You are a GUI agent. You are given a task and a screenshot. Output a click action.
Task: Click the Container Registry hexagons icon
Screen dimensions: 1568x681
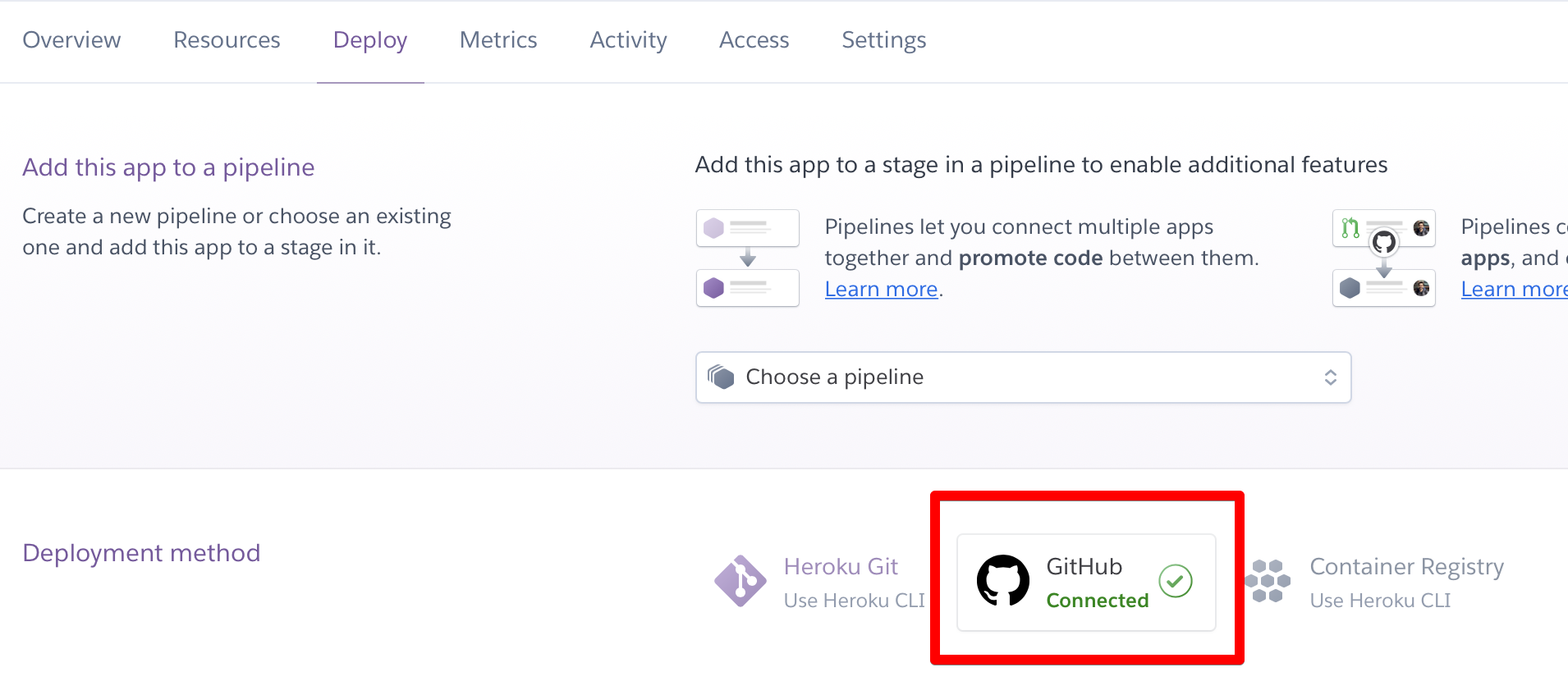1268,581
